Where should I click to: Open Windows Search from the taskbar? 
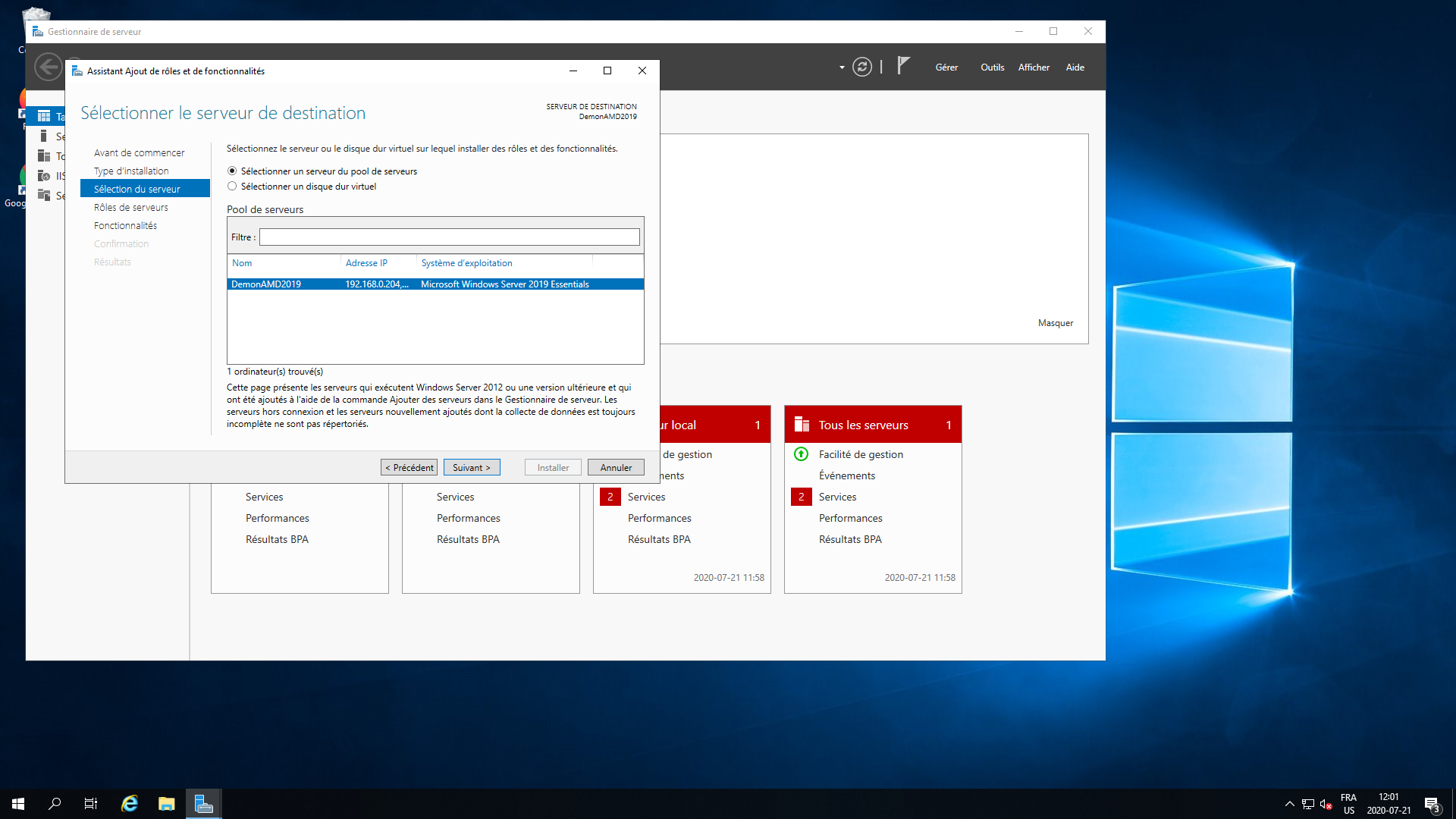pos(54,803)
